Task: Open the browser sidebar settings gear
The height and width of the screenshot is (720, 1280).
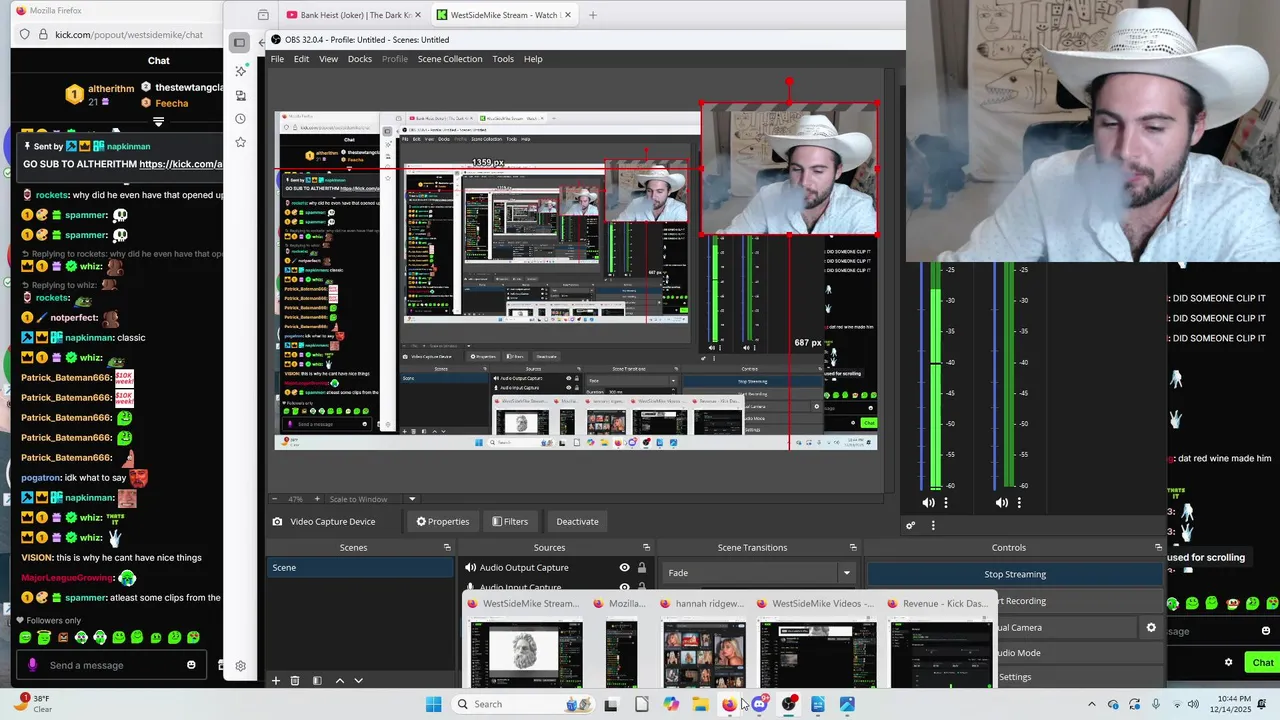Action: [240, 666]
